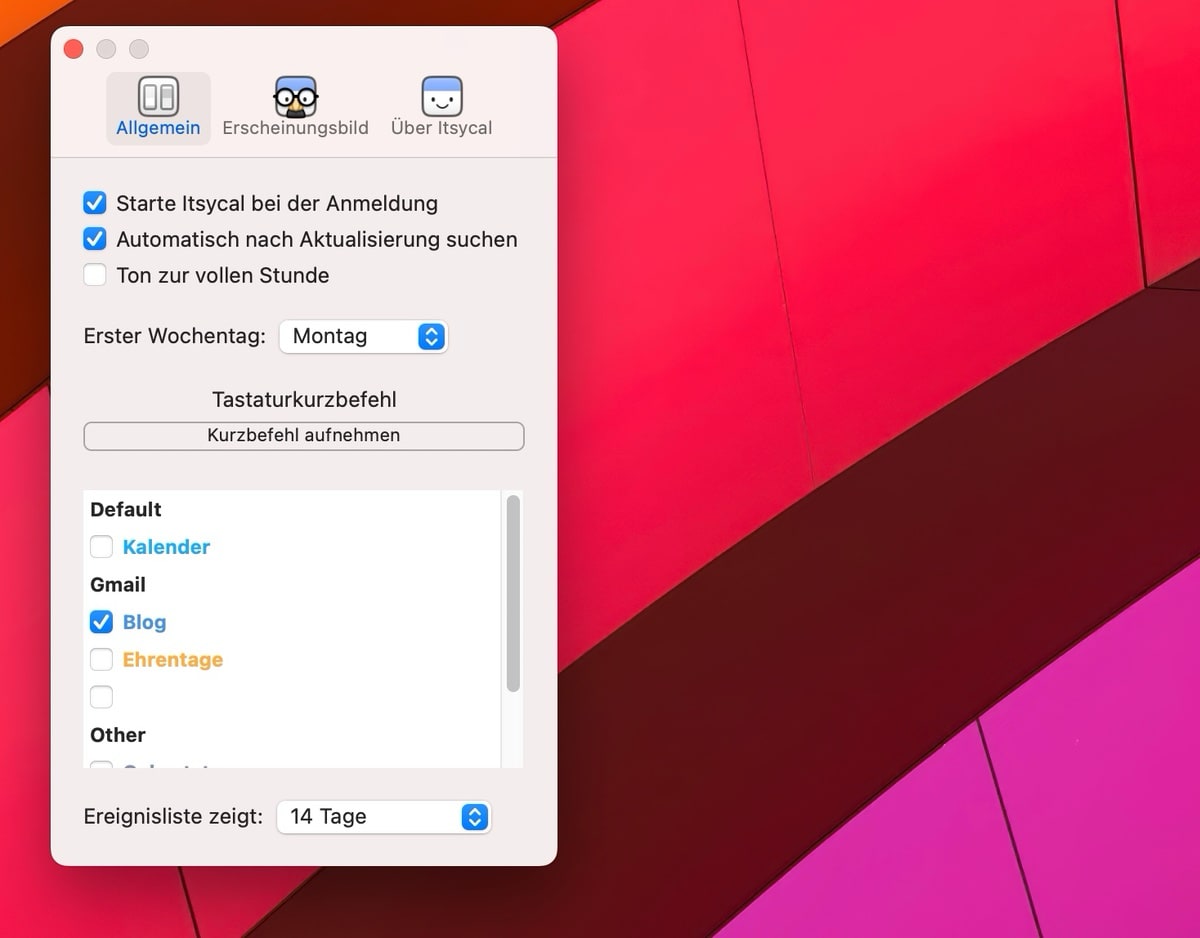The height and width of the screenshot is (938, 1200).
Task: Click the blue arrows on Montag popup
Action: [x=431, y=337]
